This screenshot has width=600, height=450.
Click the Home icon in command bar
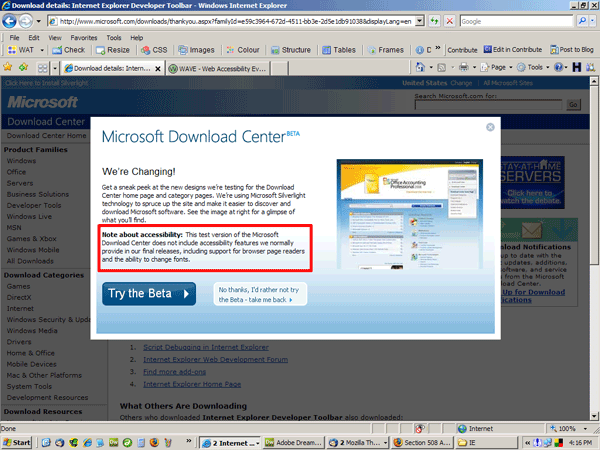(x=420, y=68)
